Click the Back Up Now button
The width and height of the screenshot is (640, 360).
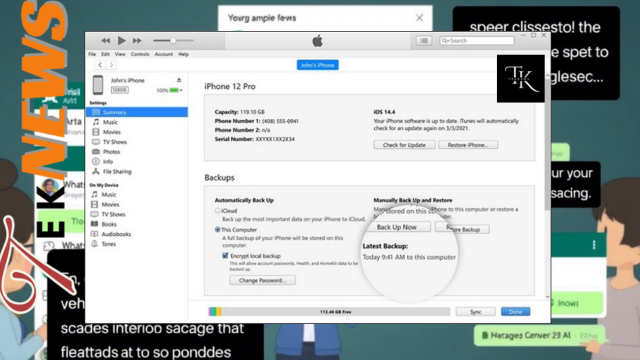(x=397, y=227)
